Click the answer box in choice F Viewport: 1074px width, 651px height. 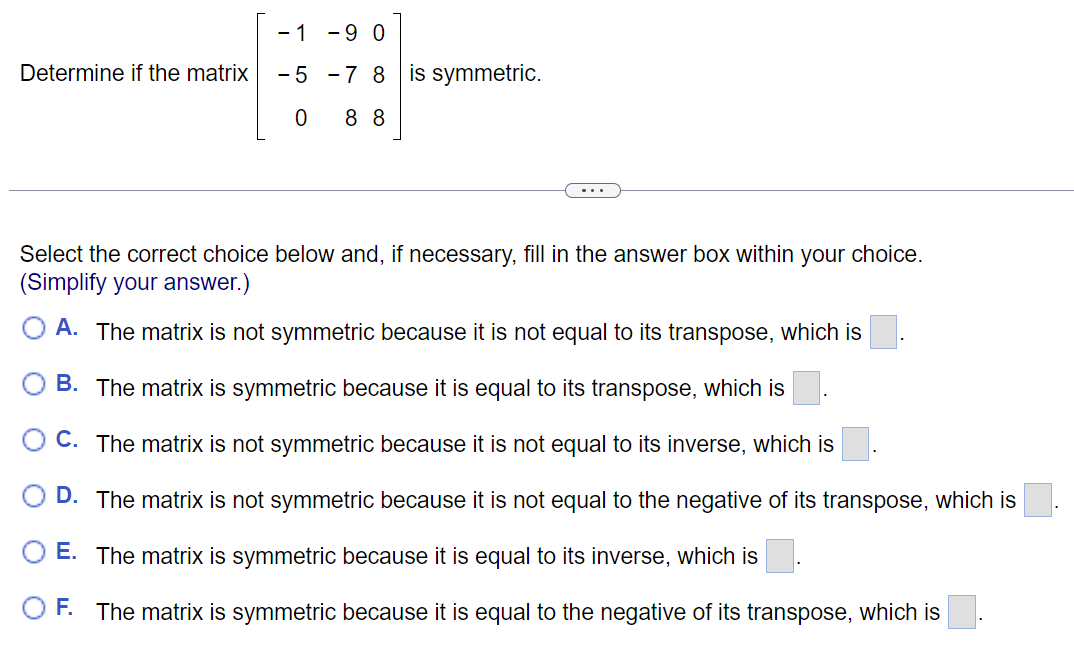click(960, 612)
